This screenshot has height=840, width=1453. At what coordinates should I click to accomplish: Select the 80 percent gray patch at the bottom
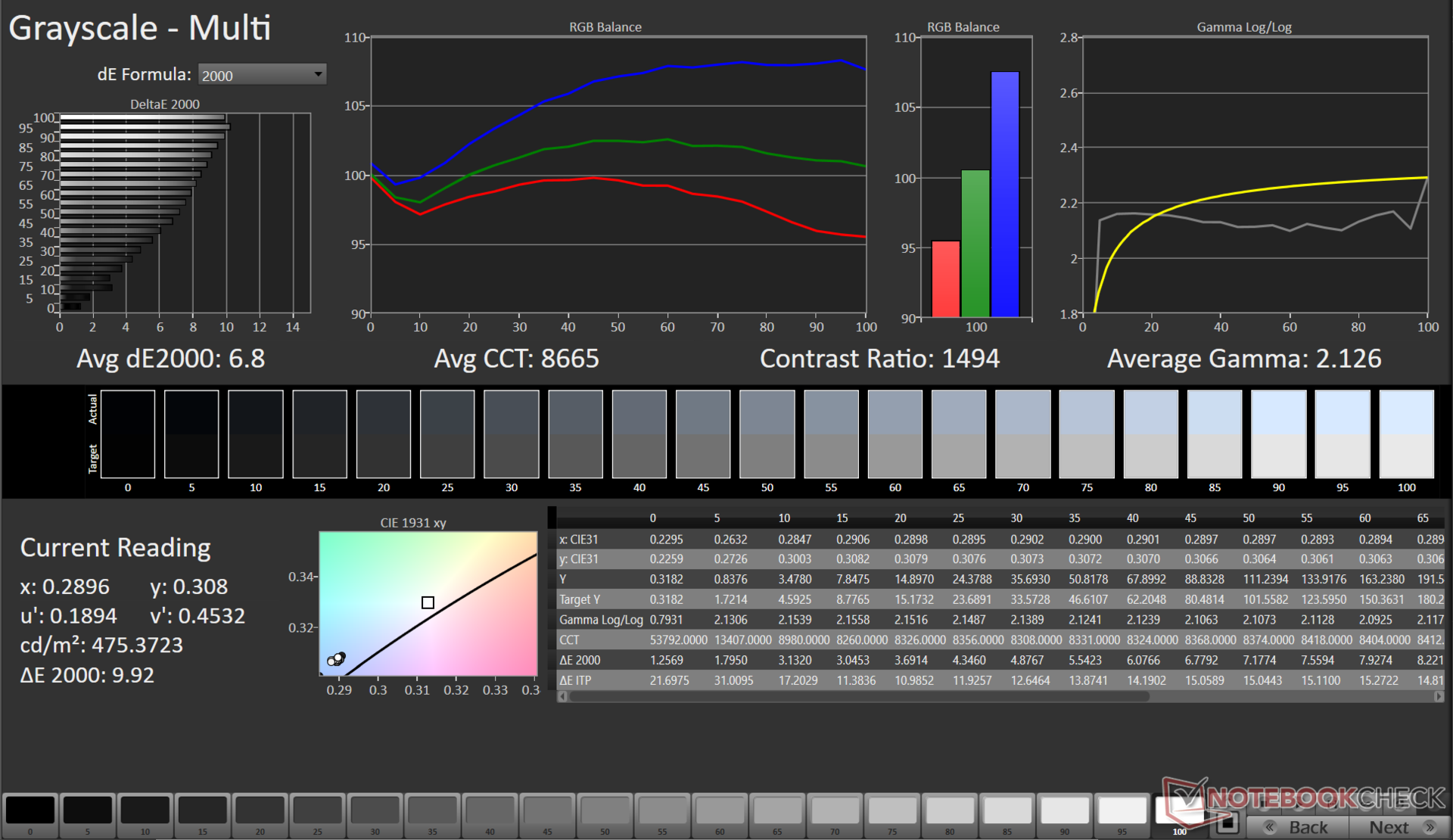951,814
